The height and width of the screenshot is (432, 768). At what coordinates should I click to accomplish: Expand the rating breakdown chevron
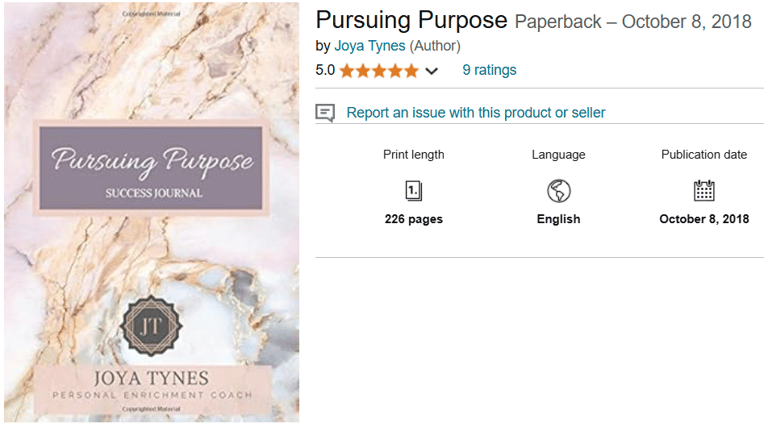pos(432,71)
